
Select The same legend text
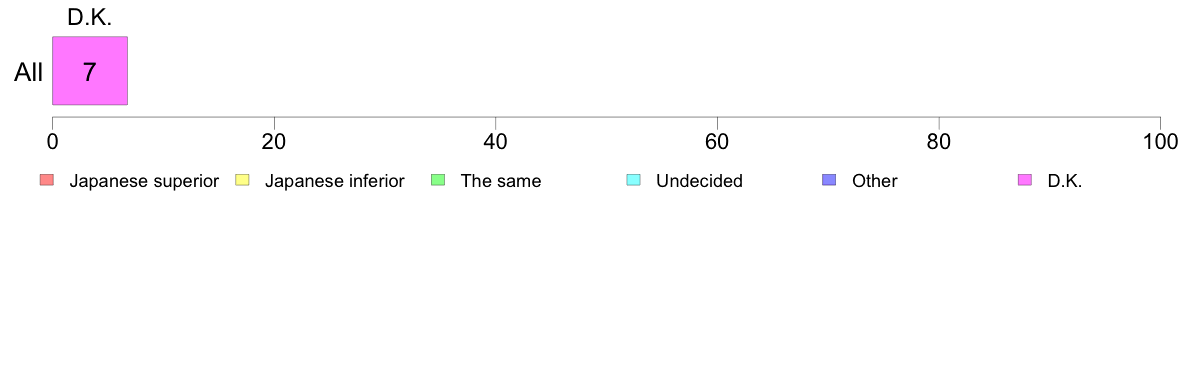(x=501, y=181)
